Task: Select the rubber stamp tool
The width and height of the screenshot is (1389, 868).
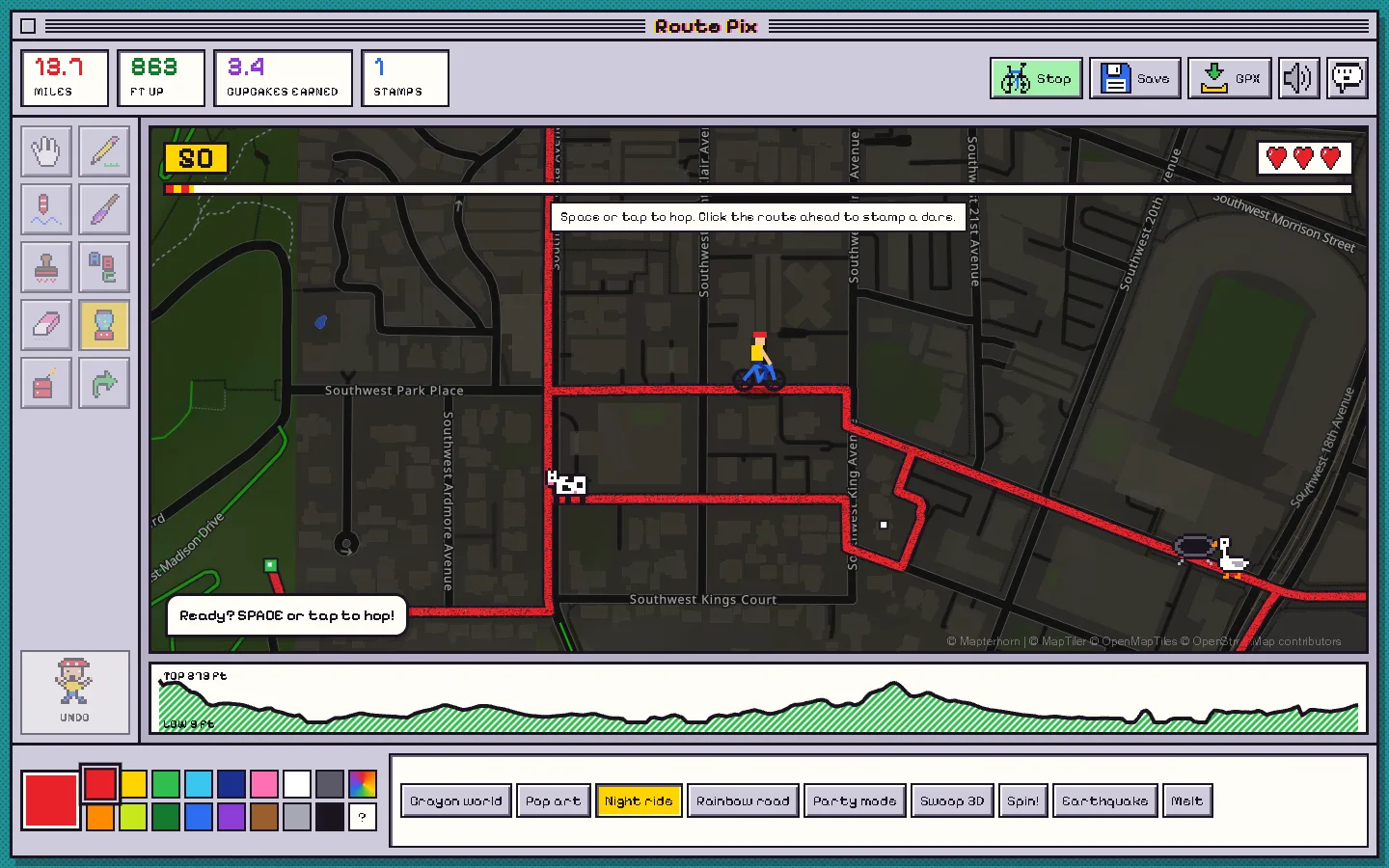Action: tap(46, 268)
